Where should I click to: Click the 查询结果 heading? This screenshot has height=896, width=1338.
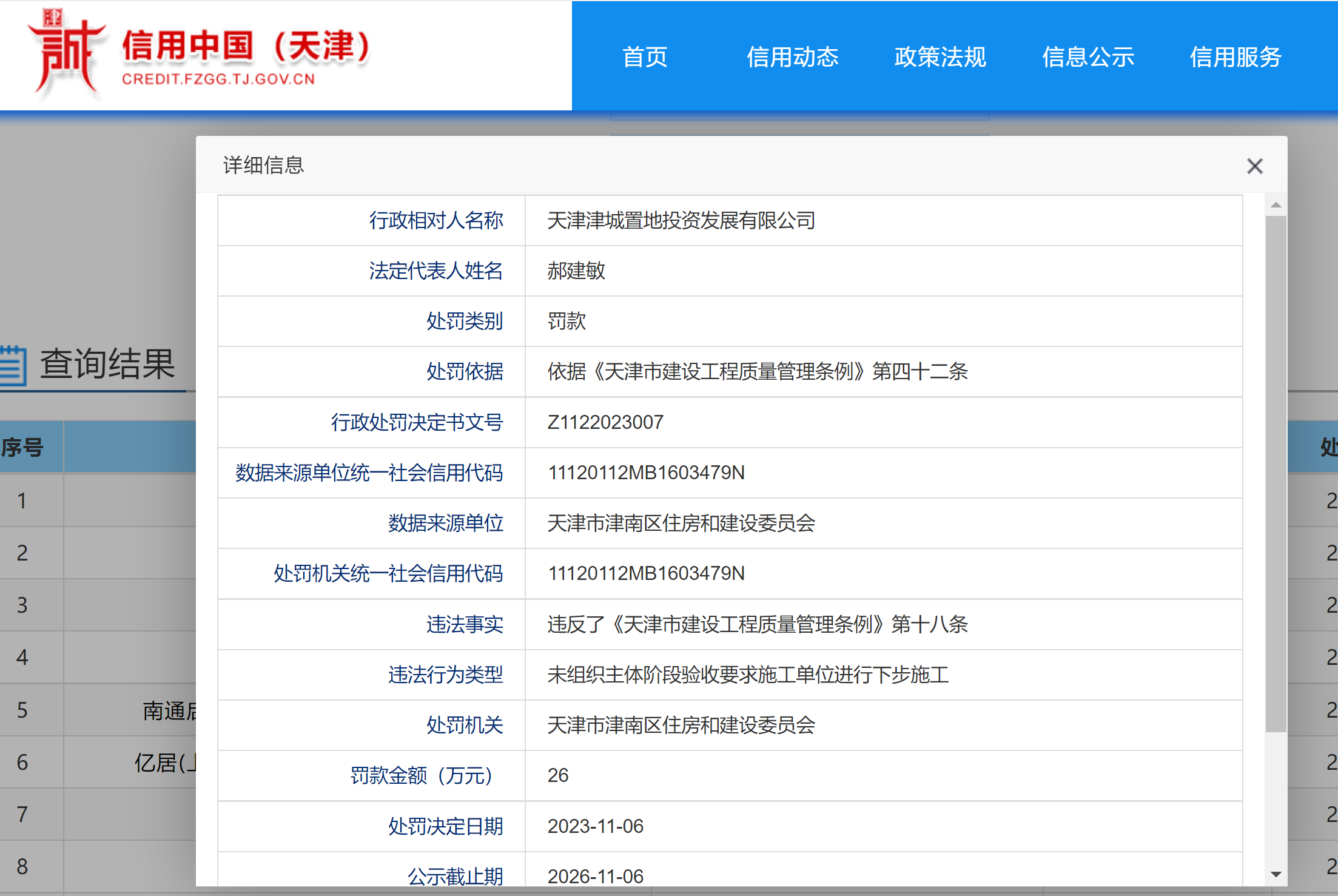[x=107, y=364]
